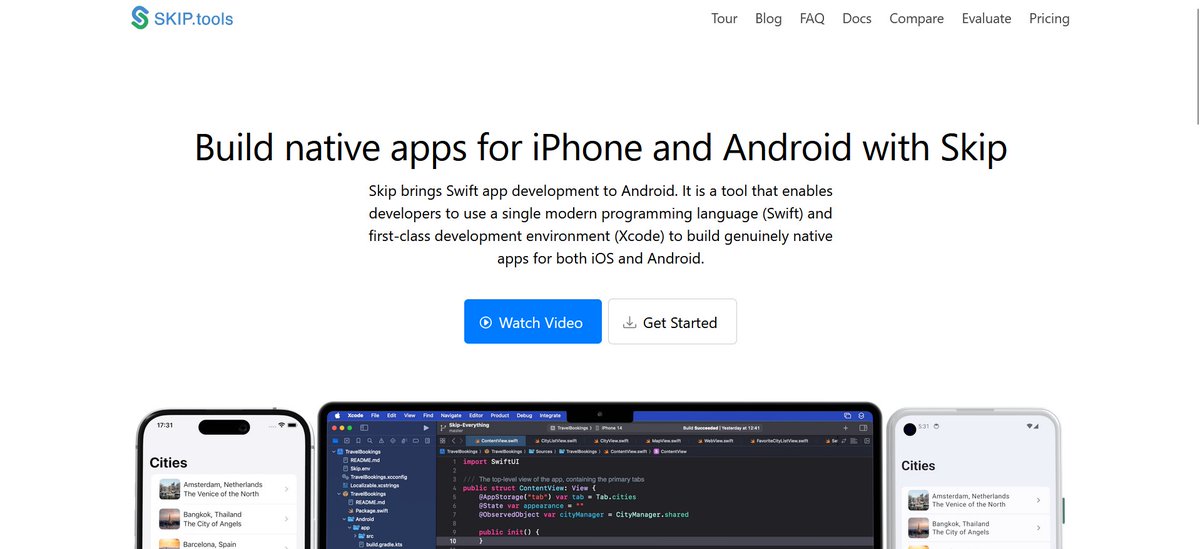Open the Compare page
Image resolution: width=1200 pixels, height=549 pixels.
(x=916, y=18)
